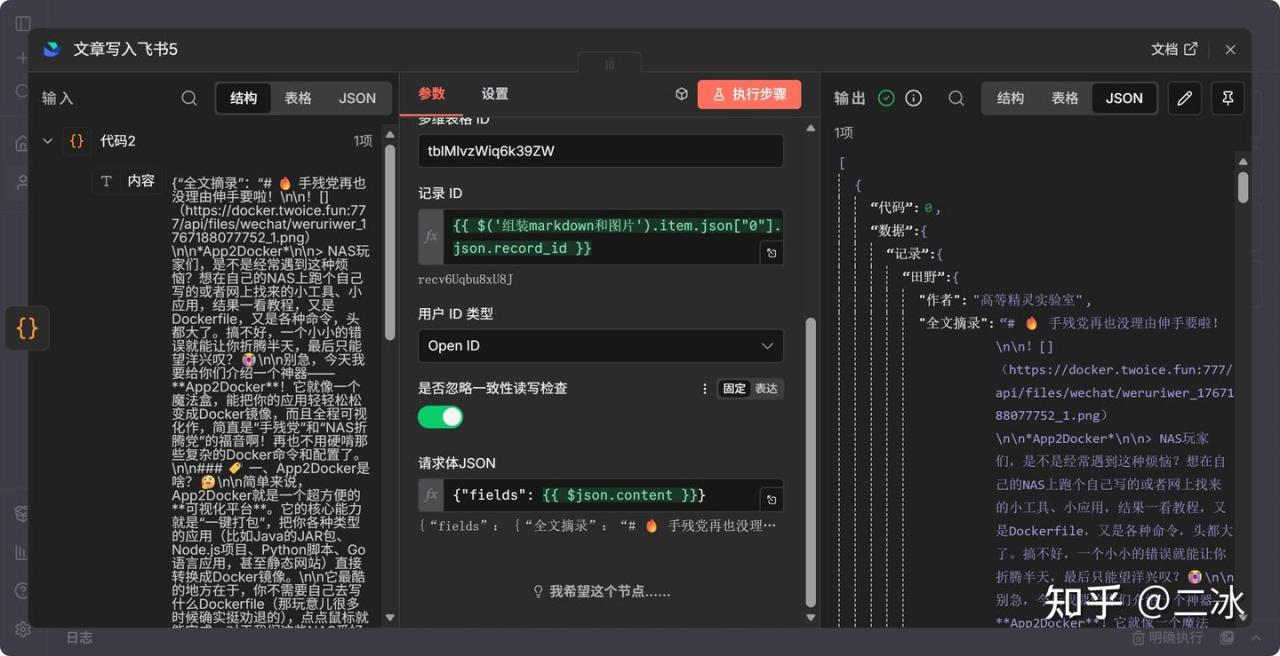Click the search icon in output panel

956,98
